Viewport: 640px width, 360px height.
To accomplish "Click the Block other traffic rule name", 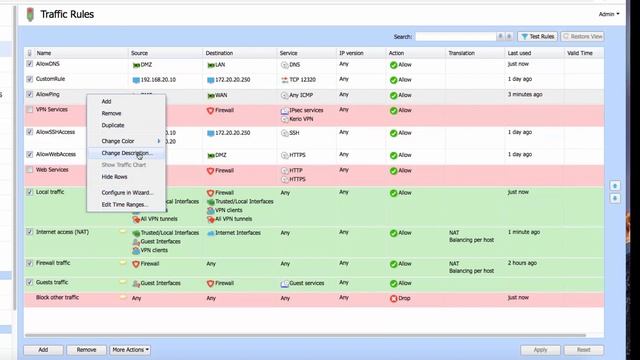I will coord(57,298).
